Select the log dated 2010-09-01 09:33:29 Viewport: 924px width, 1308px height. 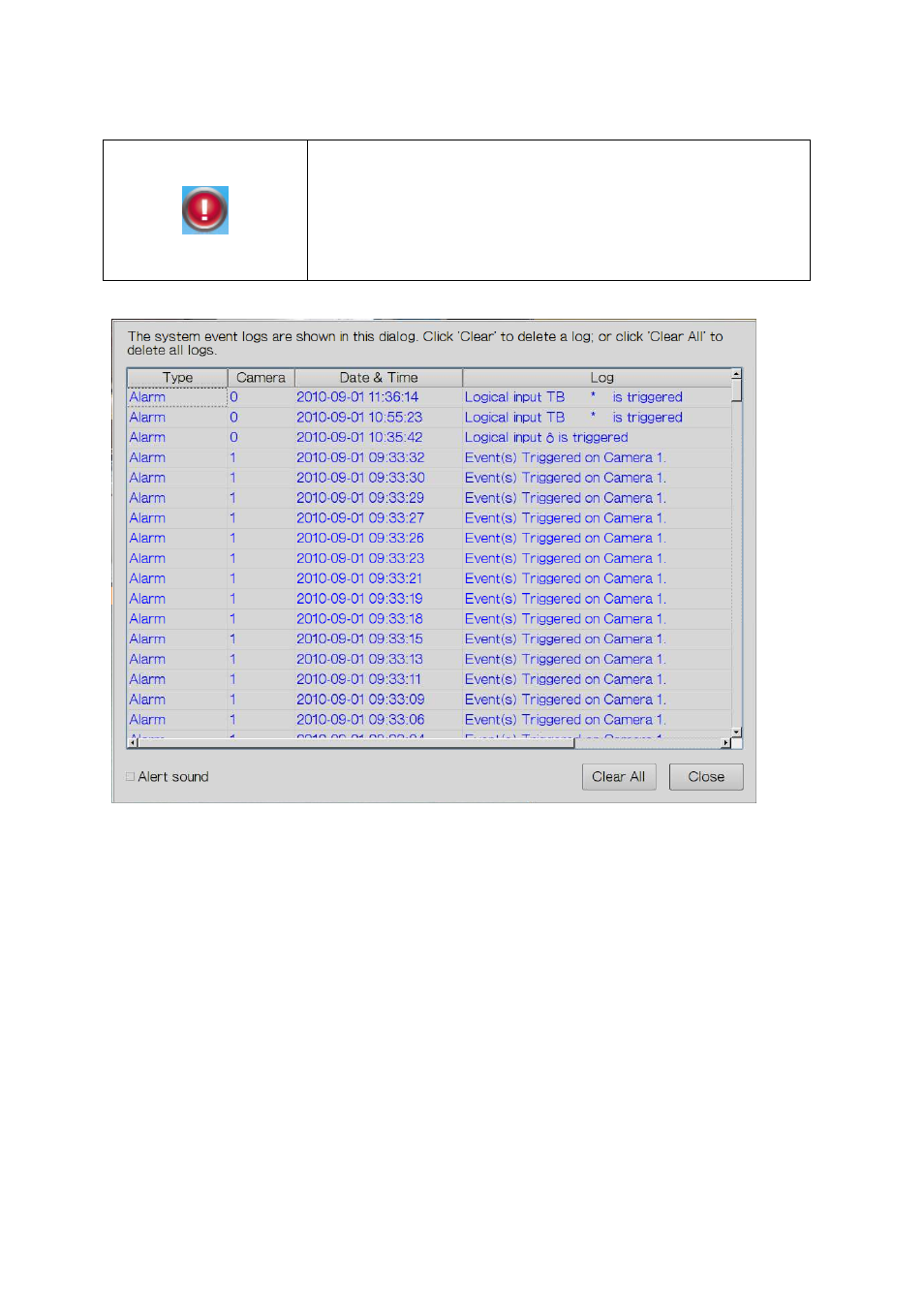tap(429, 498)
